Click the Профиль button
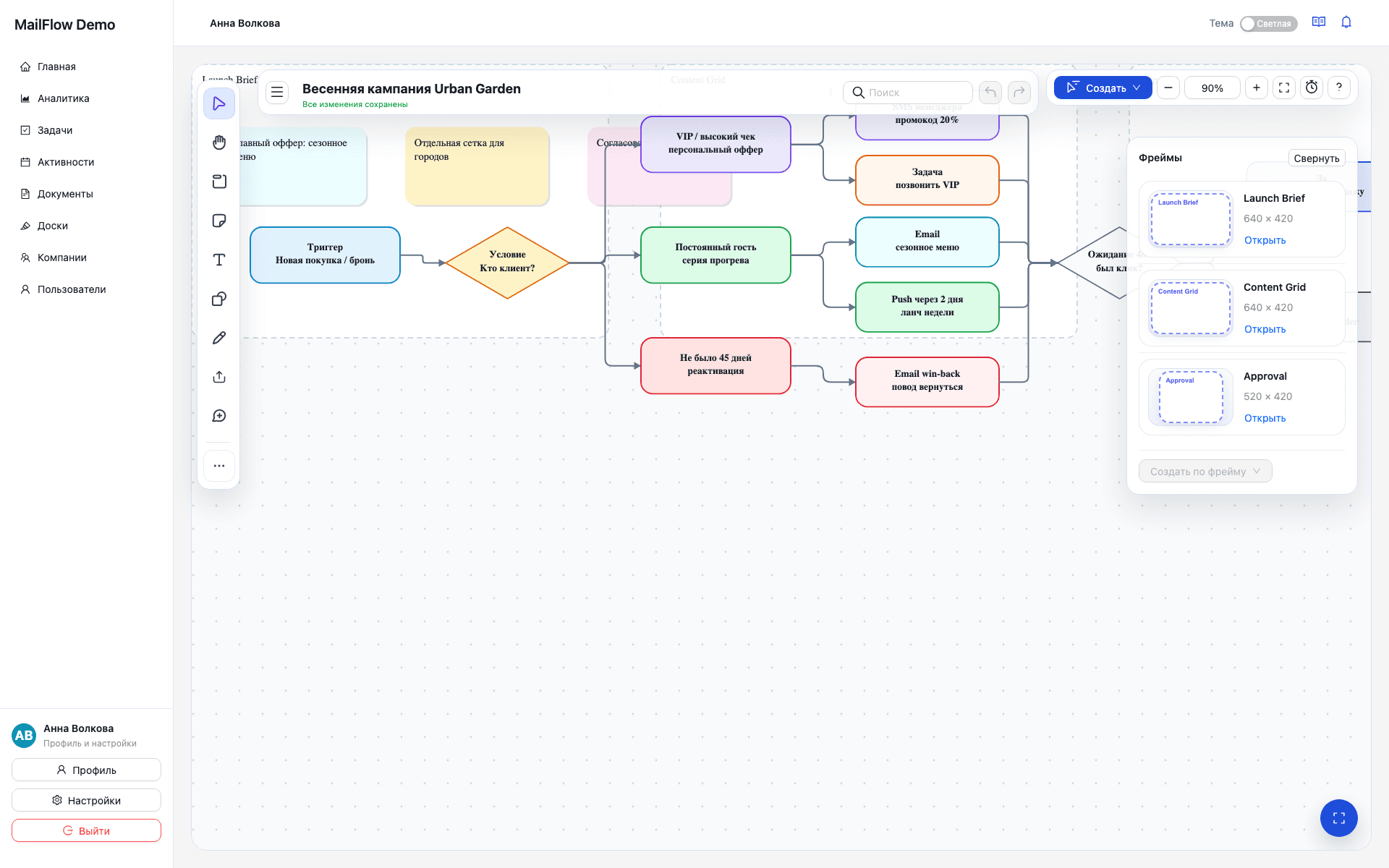Image resolution: width=1389 pixels, height=868 pixels. [86, 770]
